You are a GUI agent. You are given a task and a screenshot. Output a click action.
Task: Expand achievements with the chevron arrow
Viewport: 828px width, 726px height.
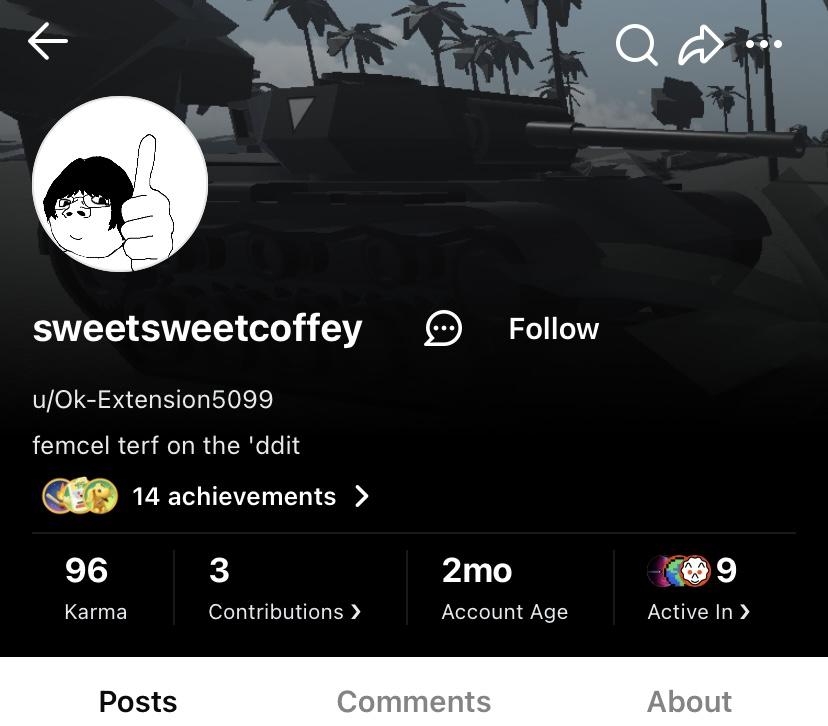362,497
